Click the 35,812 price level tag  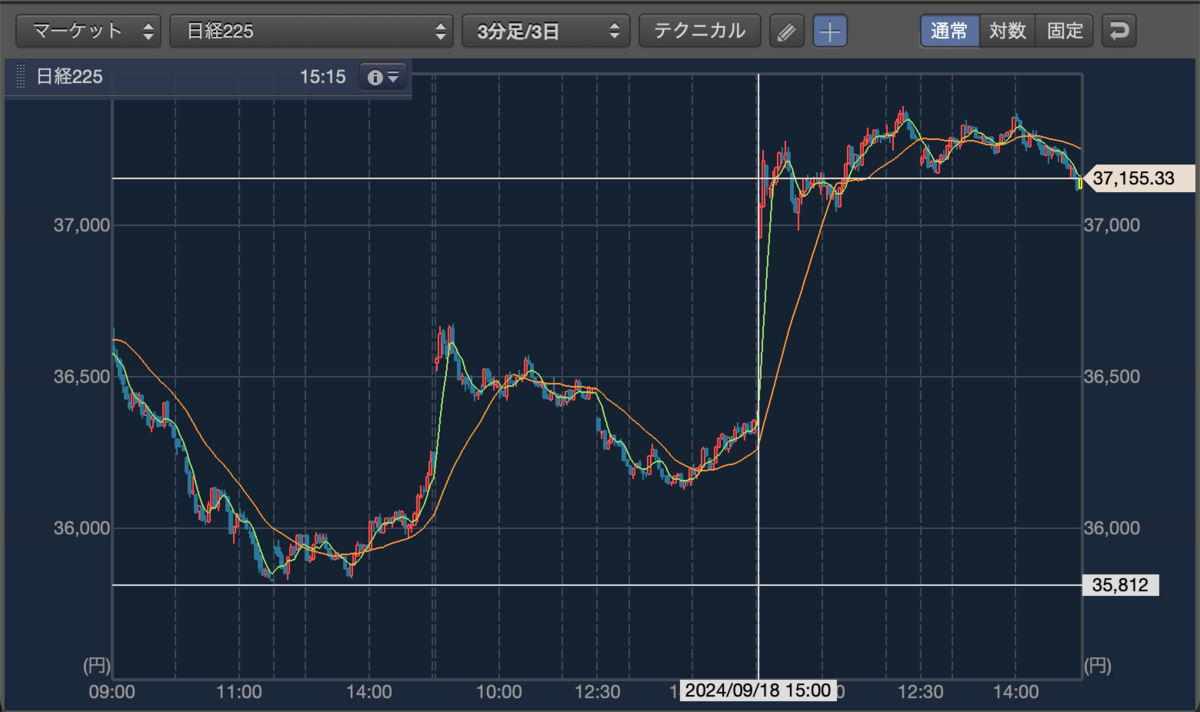point(1121,585)
